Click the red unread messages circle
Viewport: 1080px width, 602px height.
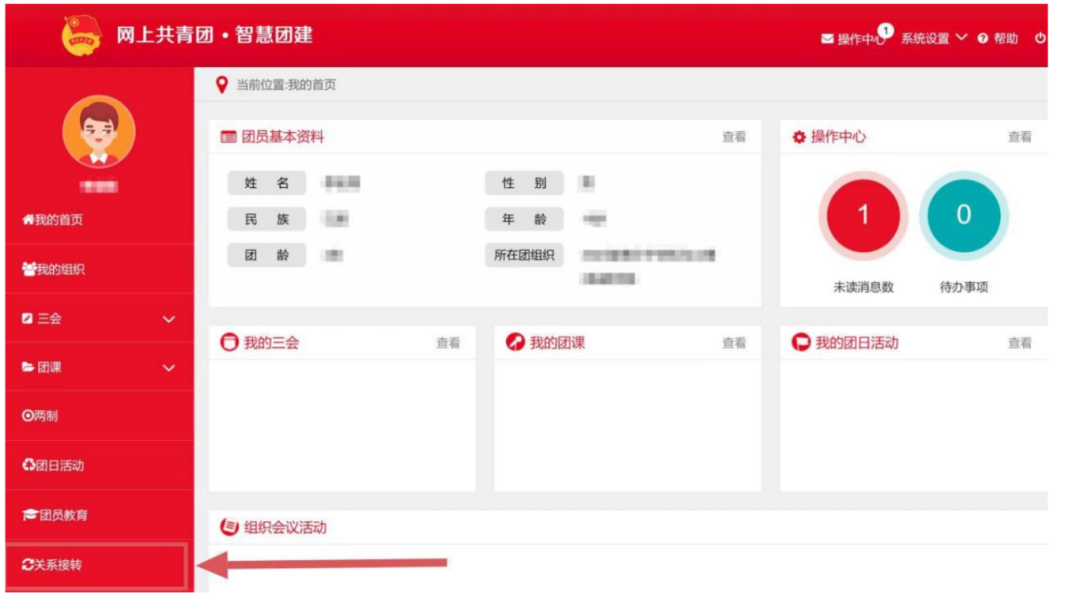863,215
